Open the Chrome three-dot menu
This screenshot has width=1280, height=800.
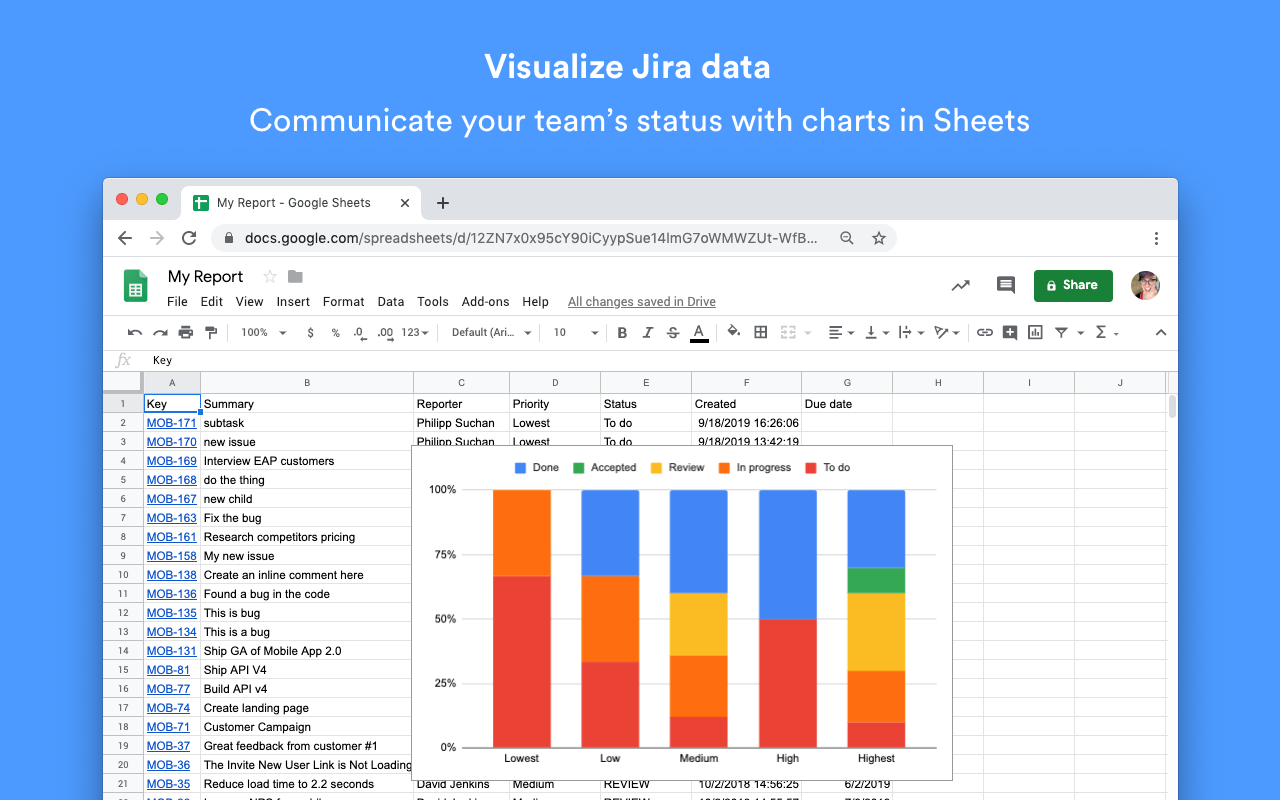click(1156, 238)
